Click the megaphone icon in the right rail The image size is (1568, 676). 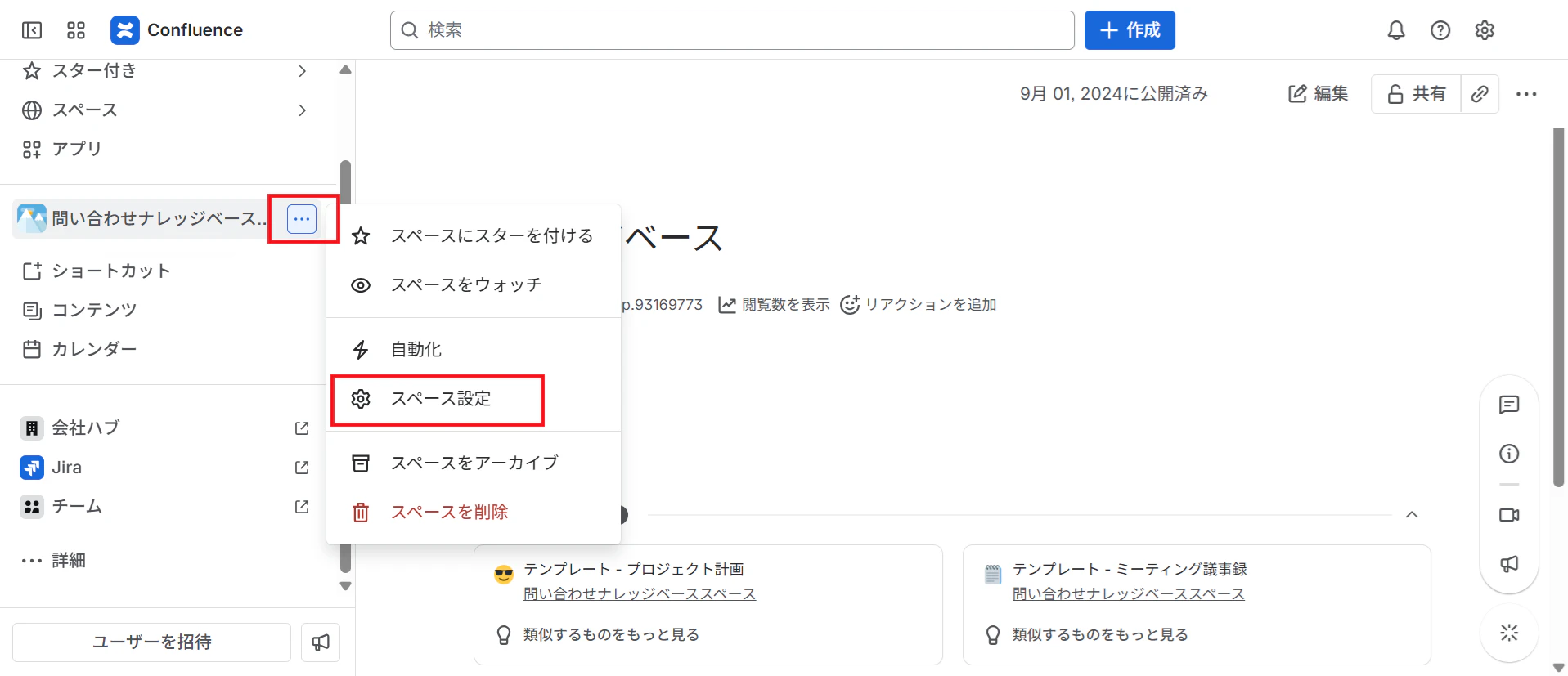pos(1509,564)
